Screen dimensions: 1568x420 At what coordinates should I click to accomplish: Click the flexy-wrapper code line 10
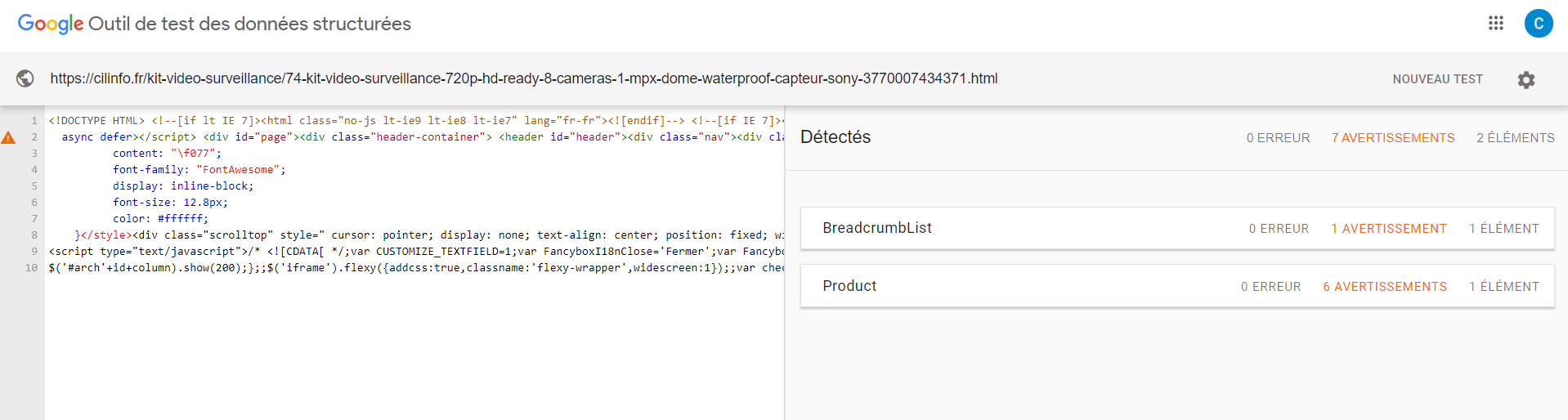click(x=414, y=268)
